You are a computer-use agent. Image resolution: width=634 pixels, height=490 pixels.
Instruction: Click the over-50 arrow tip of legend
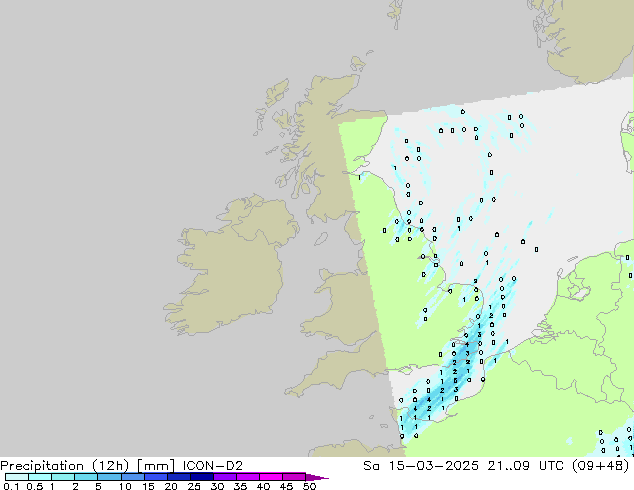coord(317,477)
